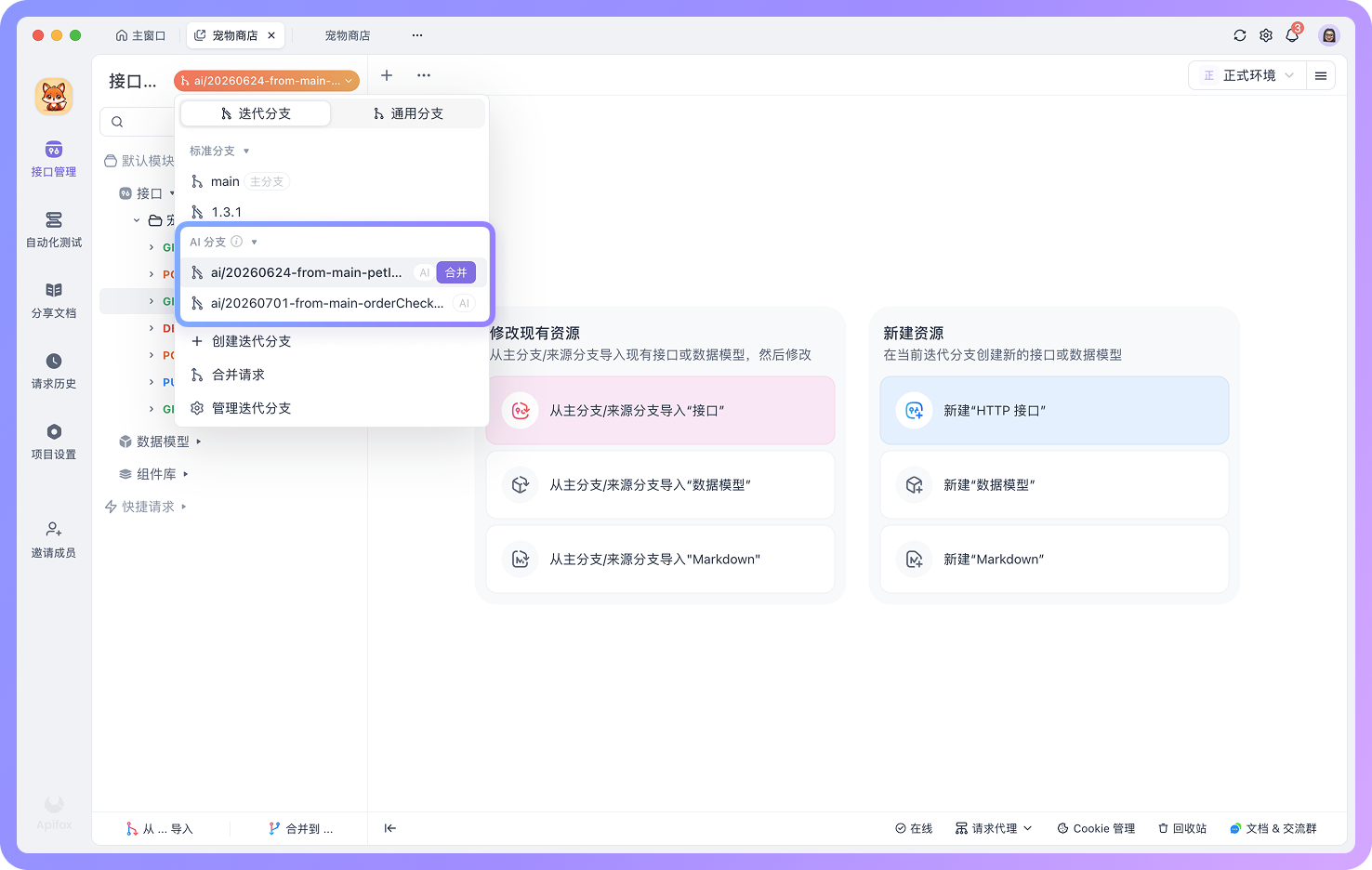Screen dimensions: 1372x870
Task: Open the current branch dropdown ai/20260624-from-main
Action: tap(267, 81)
